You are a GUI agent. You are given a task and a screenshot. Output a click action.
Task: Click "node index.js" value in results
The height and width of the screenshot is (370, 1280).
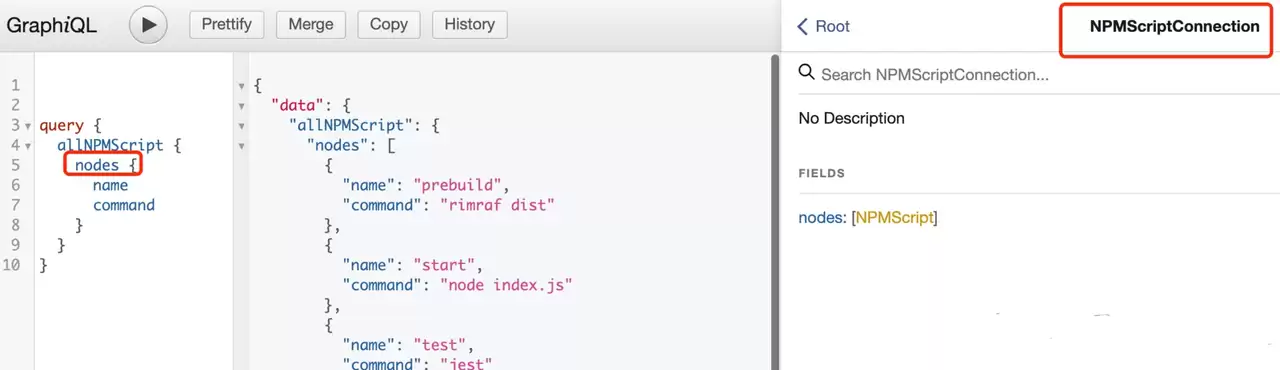(x=506, y=285)
